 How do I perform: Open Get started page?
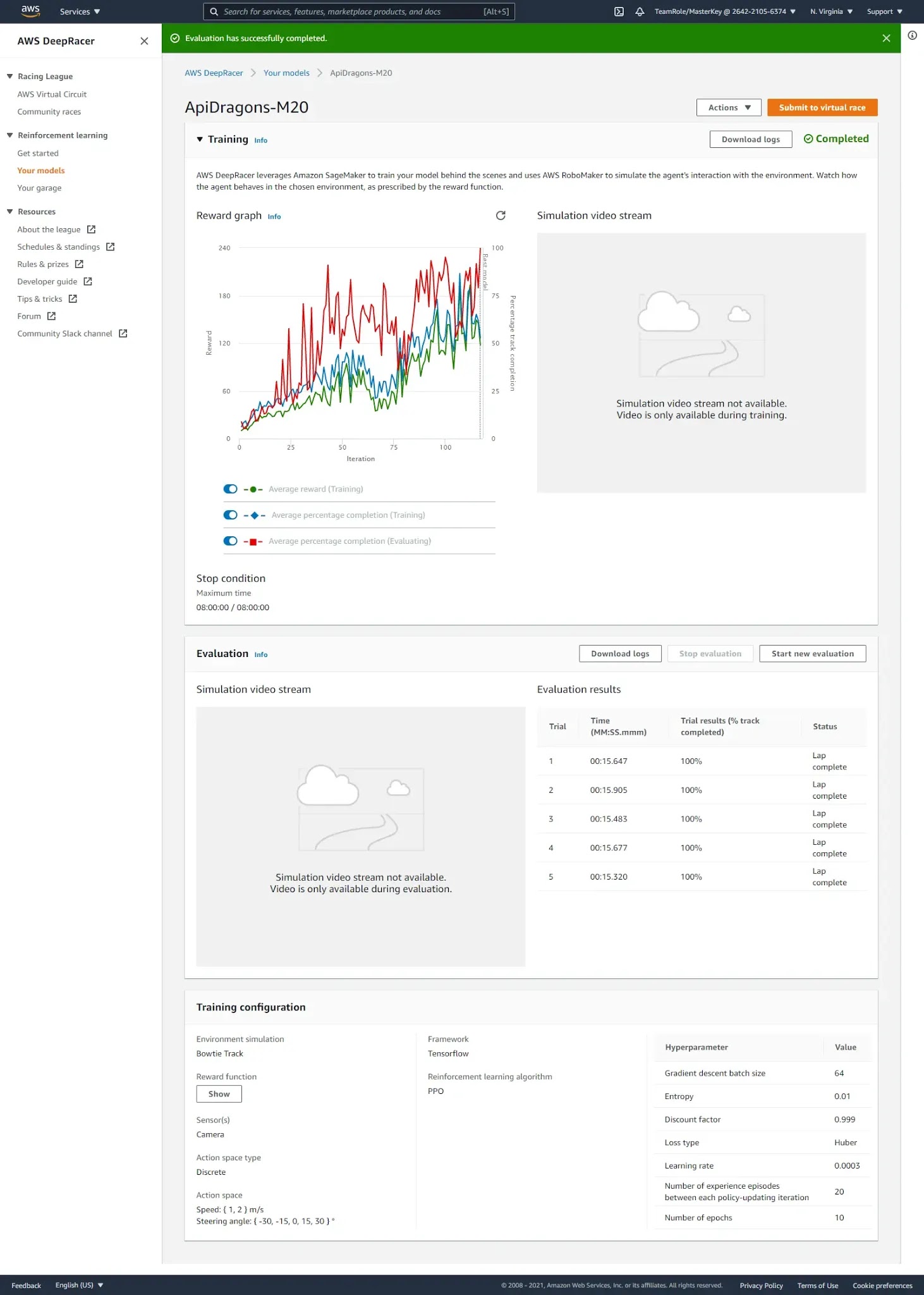click(x=38, y=153)
